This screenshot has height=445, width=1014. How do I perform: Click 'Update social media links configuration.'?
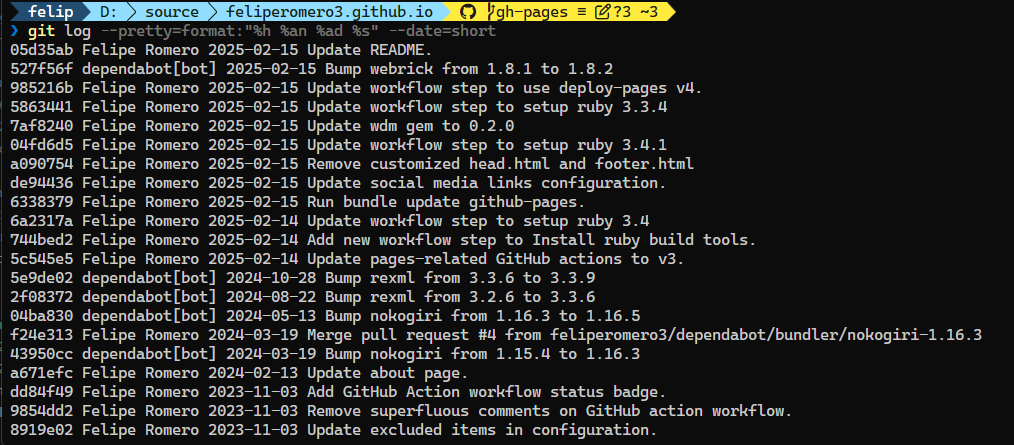486,183
